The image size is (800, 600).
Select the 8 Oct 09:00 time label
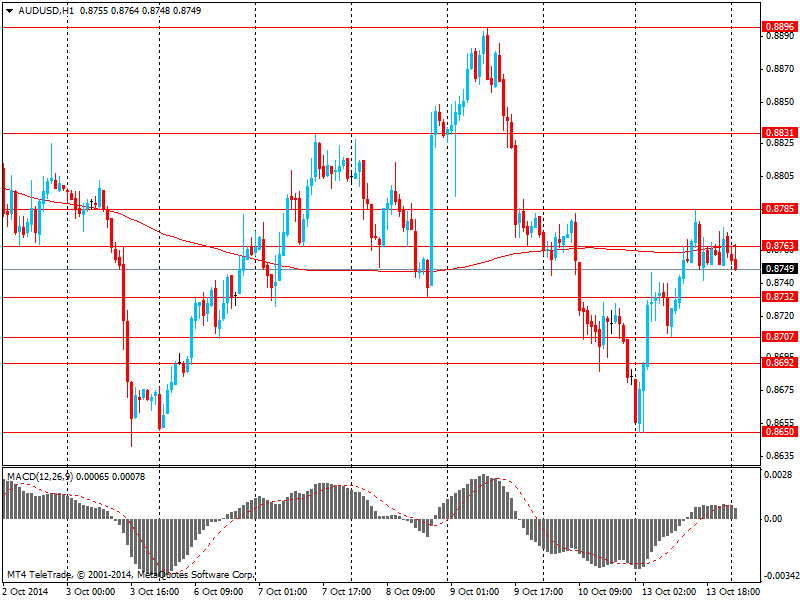tap(410, 591)
